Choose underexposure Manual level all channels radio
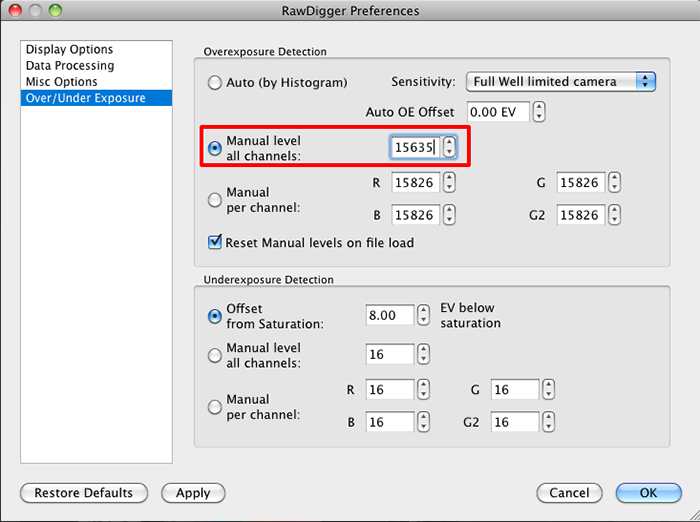The width and height of the screenshot is (700, 522). [215, 355]
